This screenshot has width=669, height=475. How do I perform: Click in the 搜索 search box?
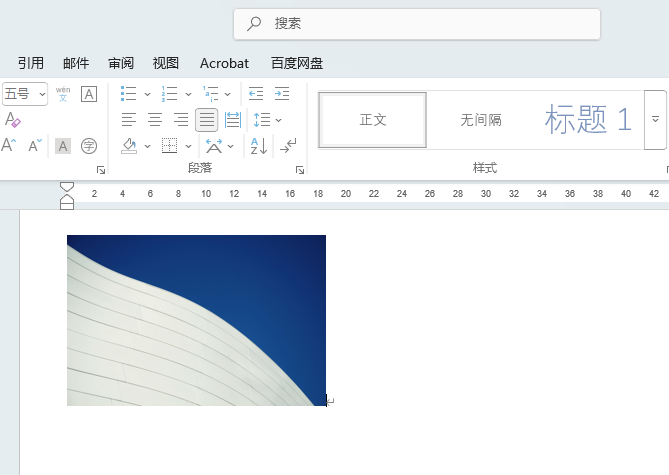(x=417, y=24)
